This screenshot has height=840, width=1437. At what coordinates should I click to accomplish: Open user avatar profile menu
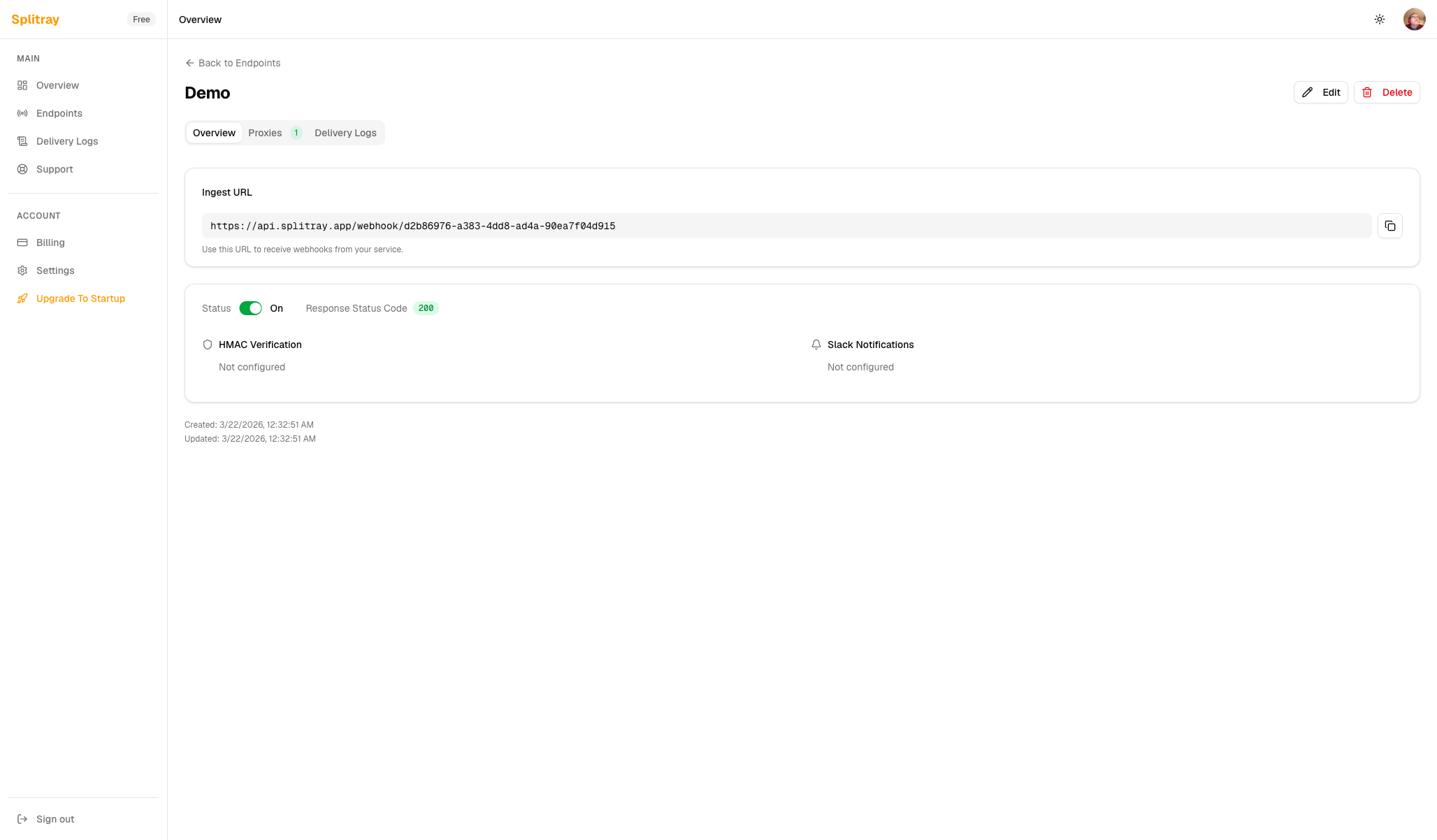1414,20
